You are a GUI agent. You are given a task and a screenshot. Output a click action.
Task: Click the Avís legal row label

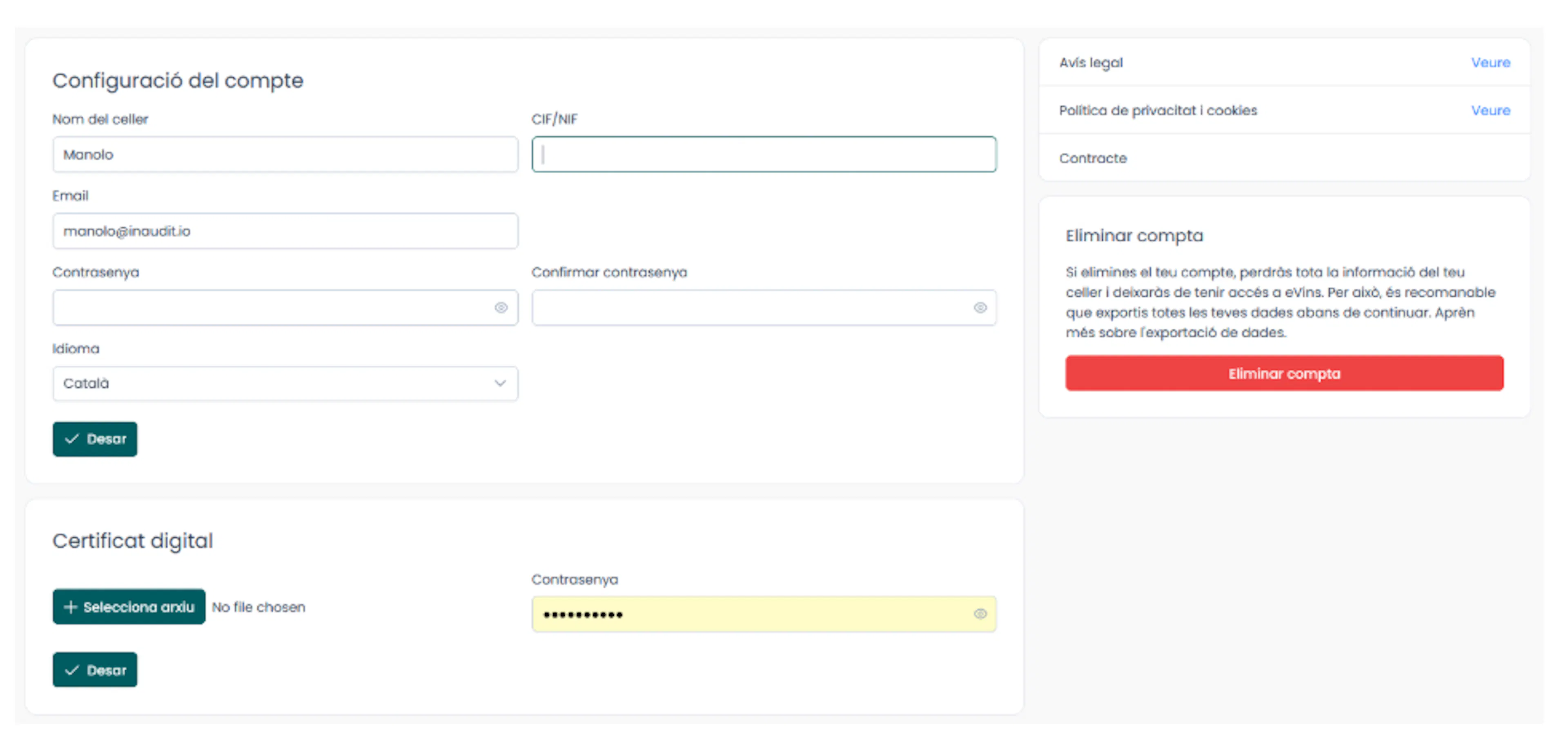tap(1091, 63)
